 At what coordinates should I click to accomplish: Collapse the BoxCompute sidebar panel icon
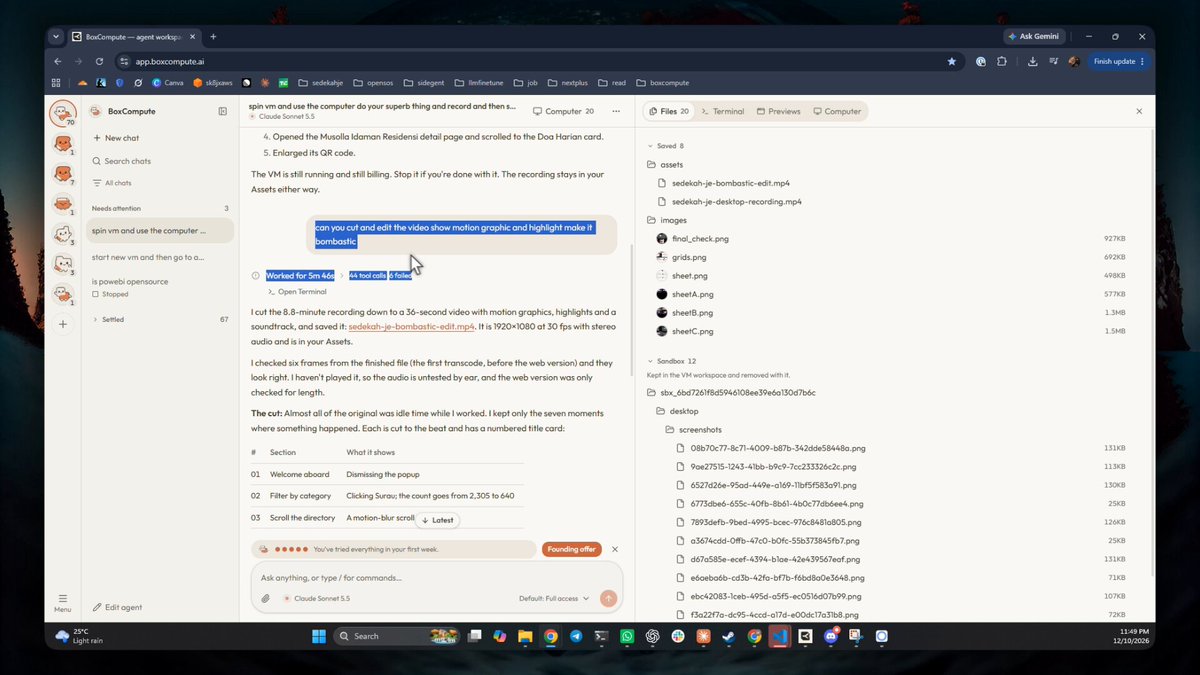pyautogui.click(x=223, y=111)
